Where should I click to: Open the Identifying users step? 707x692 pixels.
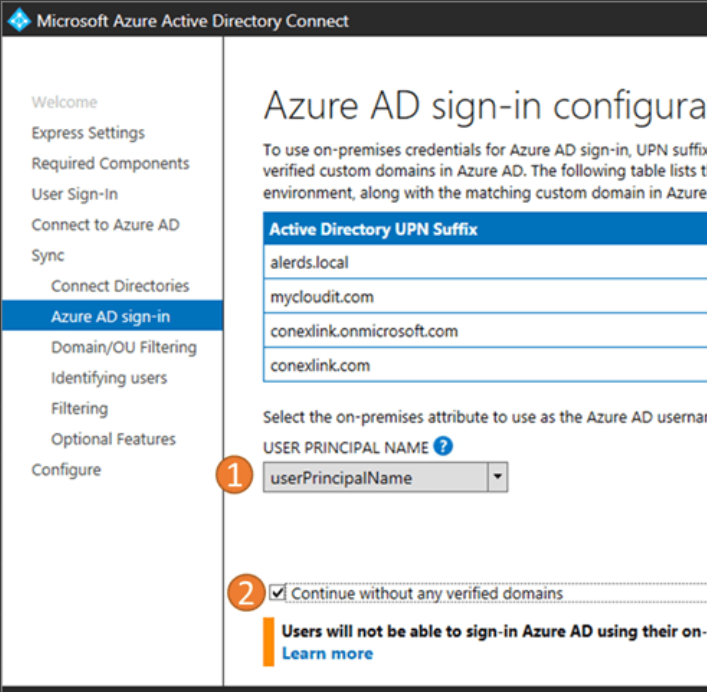point(109,378)
